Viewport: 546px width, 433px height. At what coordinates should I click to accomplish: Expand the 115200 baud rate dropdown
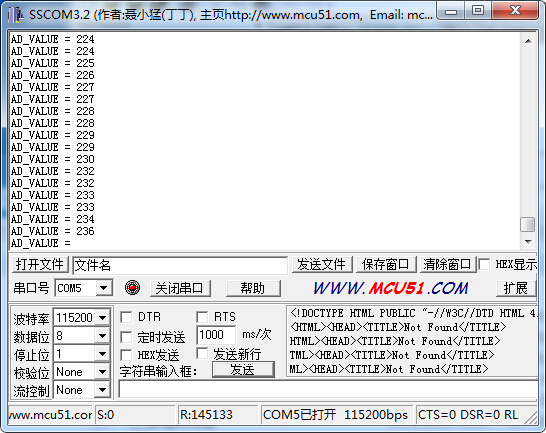(x=102, y=317)
